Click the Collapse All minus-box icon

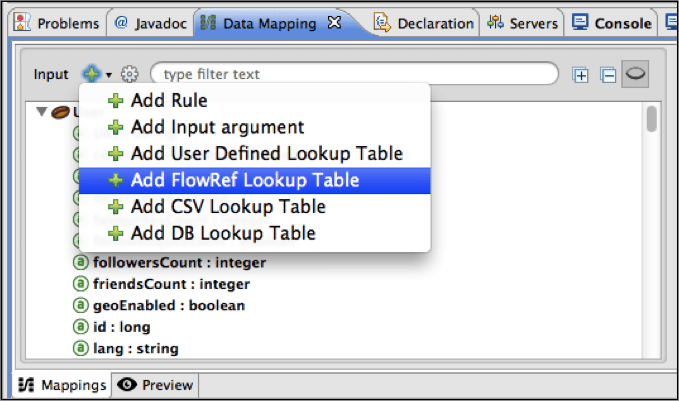(x=607, y=74)
